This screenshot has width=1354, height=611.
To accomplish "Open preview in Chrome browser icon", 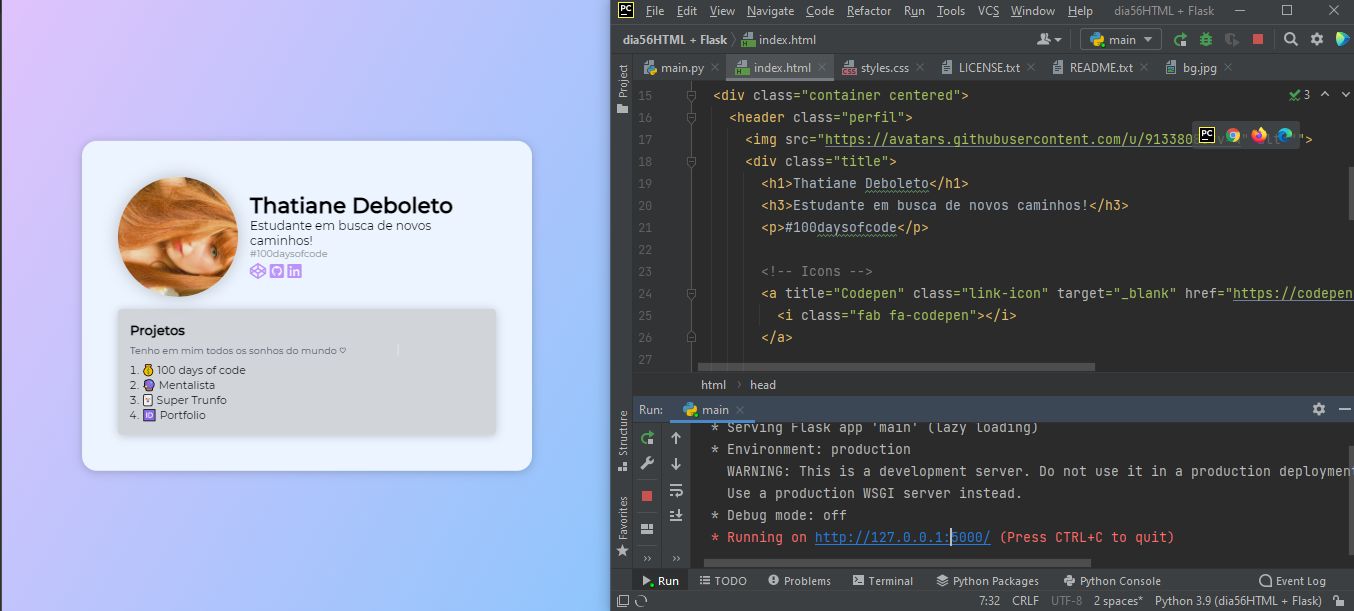I will pyautogui.click(x=1233, y=136).
